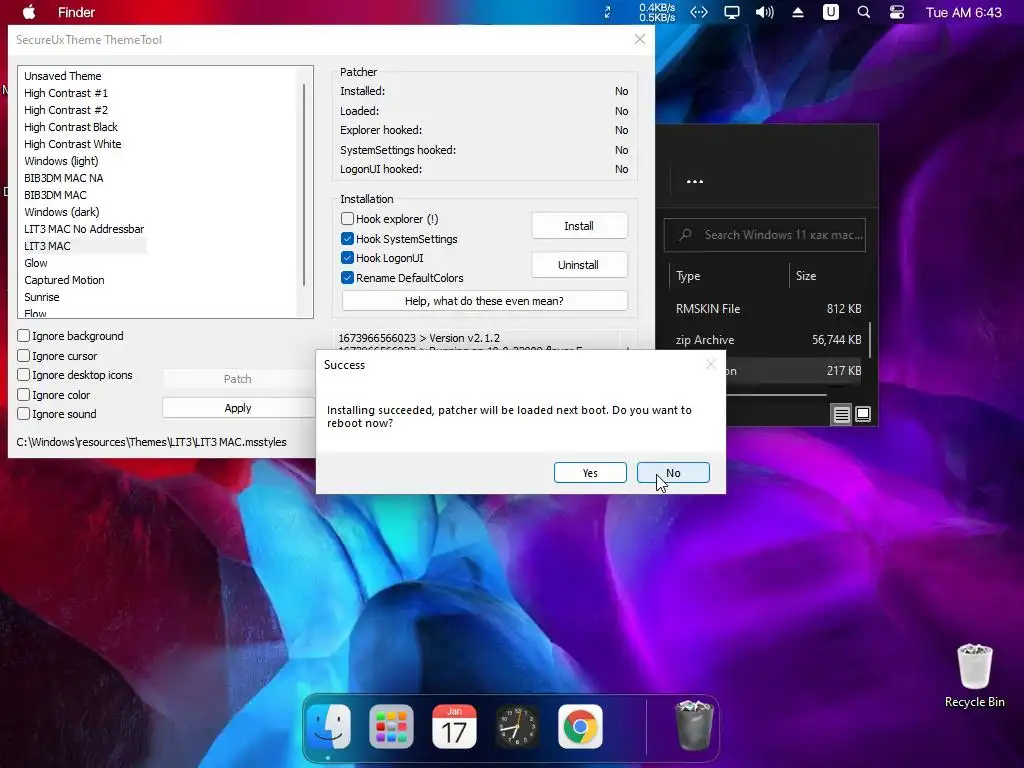Viewport: 1024px width, 768px height.
Task: Check Ignore cursor option
Action: [24, 356]
